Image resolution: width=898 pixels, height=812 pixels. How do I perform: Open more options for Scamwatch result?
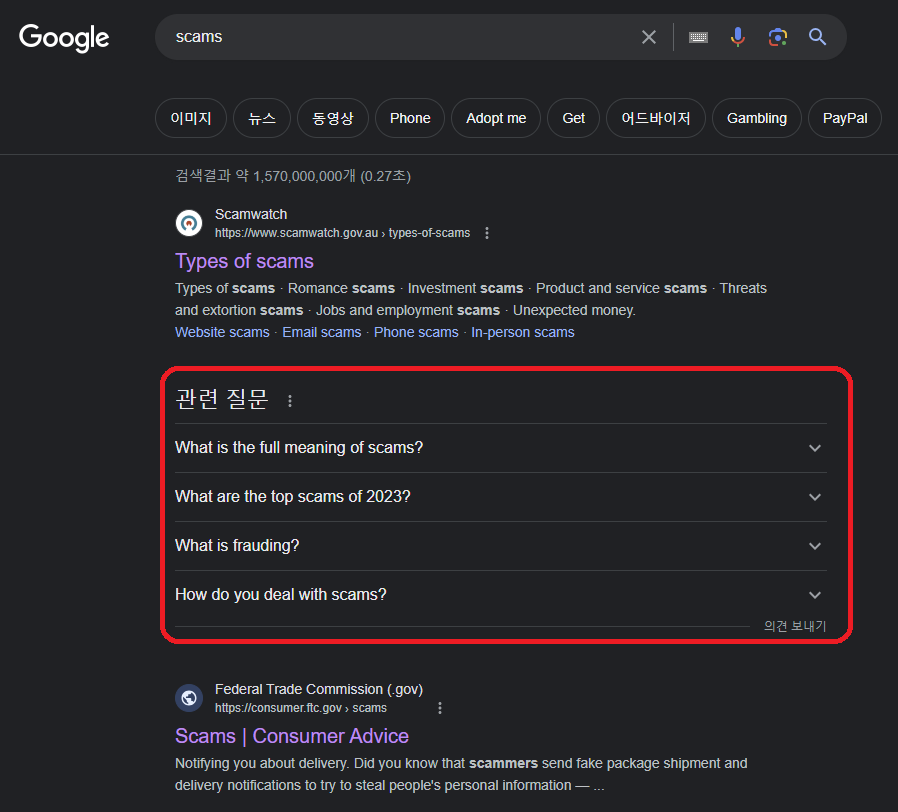[x=487, y=233]
